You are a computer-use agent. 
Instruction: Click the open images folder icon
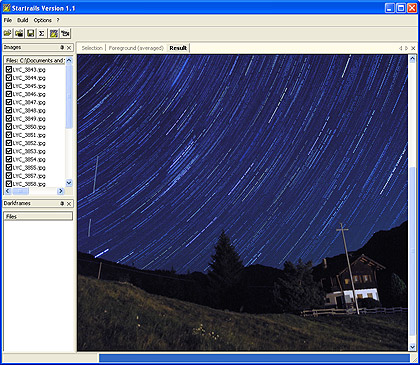[x=8, y=33]
